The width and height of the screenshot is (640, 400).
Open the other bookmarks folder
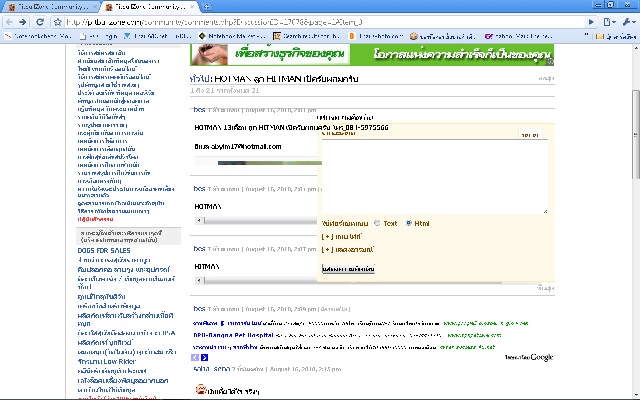[616, 36]
